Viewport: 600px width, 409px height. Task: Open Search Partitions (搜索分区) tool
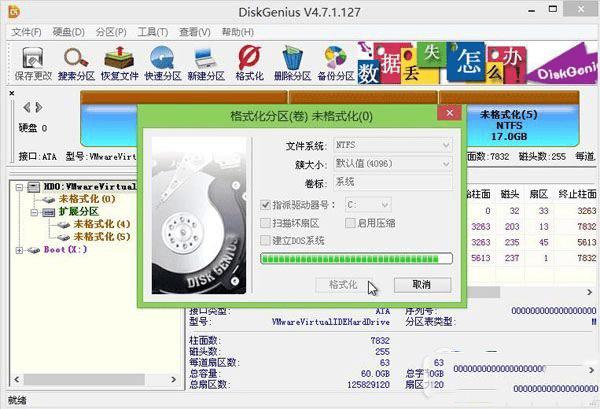(76, 64)
